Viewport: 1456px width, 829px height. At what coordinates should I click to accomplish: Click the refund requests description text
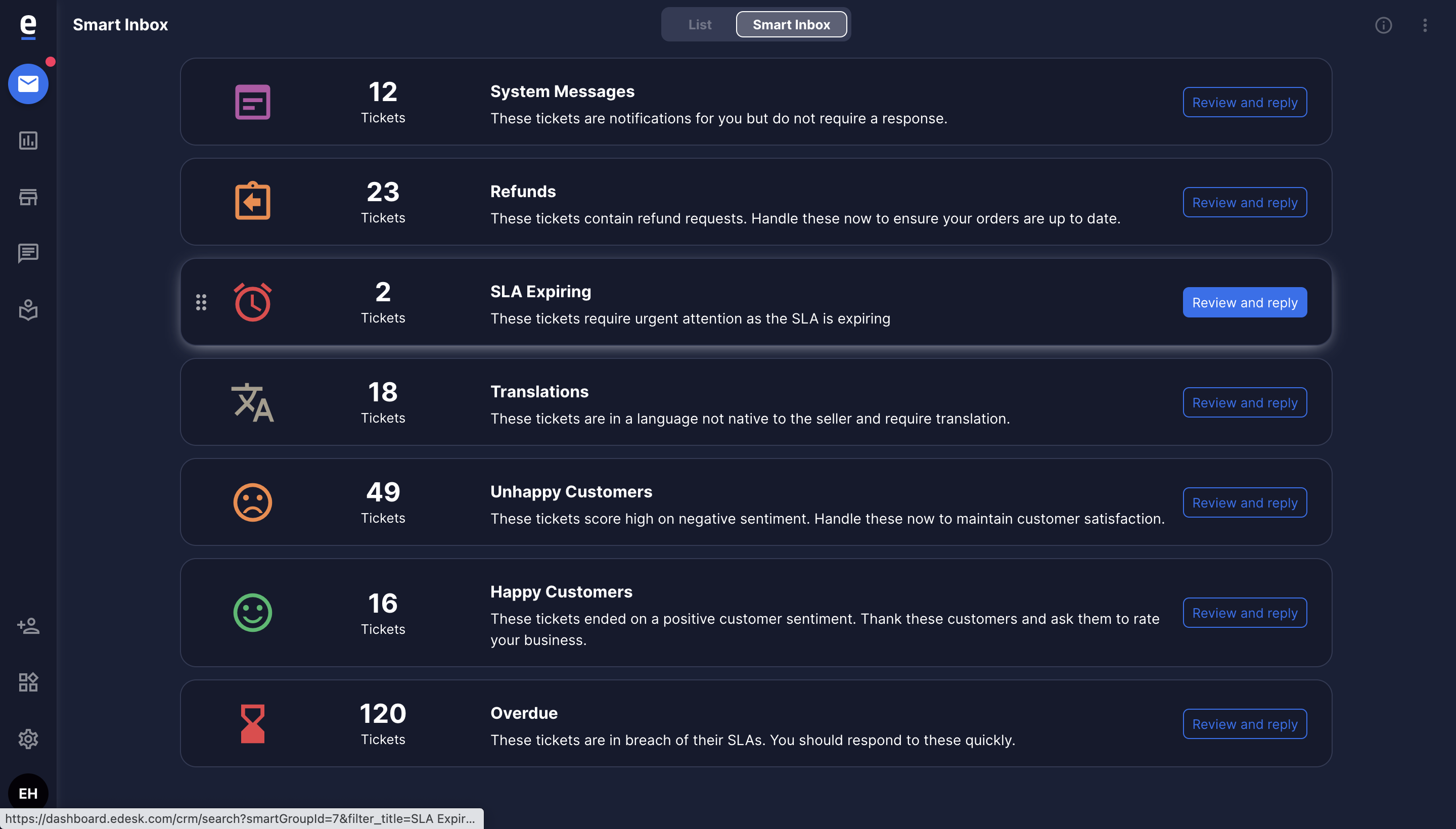pyautogui.click(x=805, y=218)
